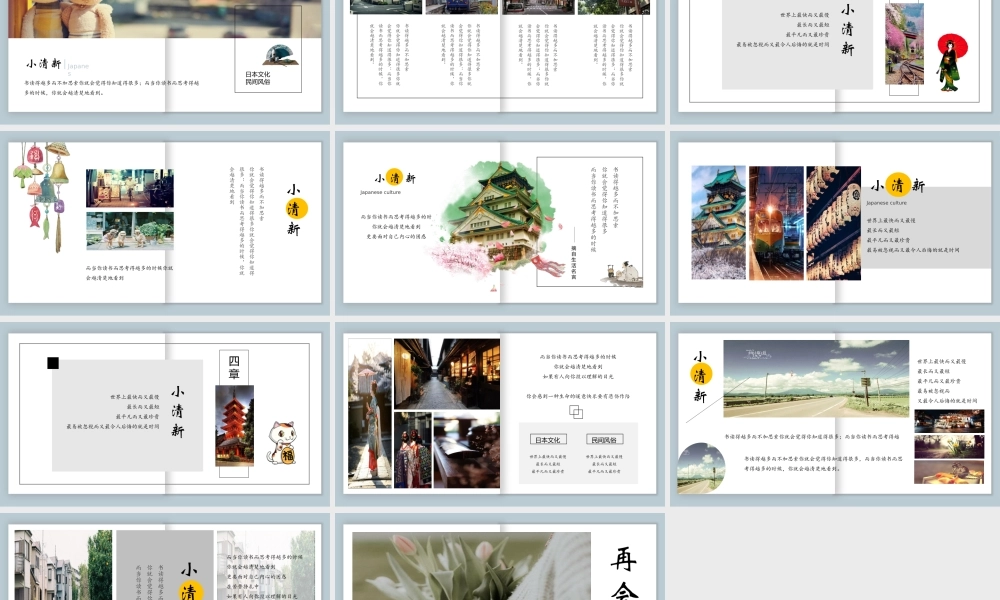
Task: Select the circular road photo on the landscape slide
Action: [x=701, y=468]
